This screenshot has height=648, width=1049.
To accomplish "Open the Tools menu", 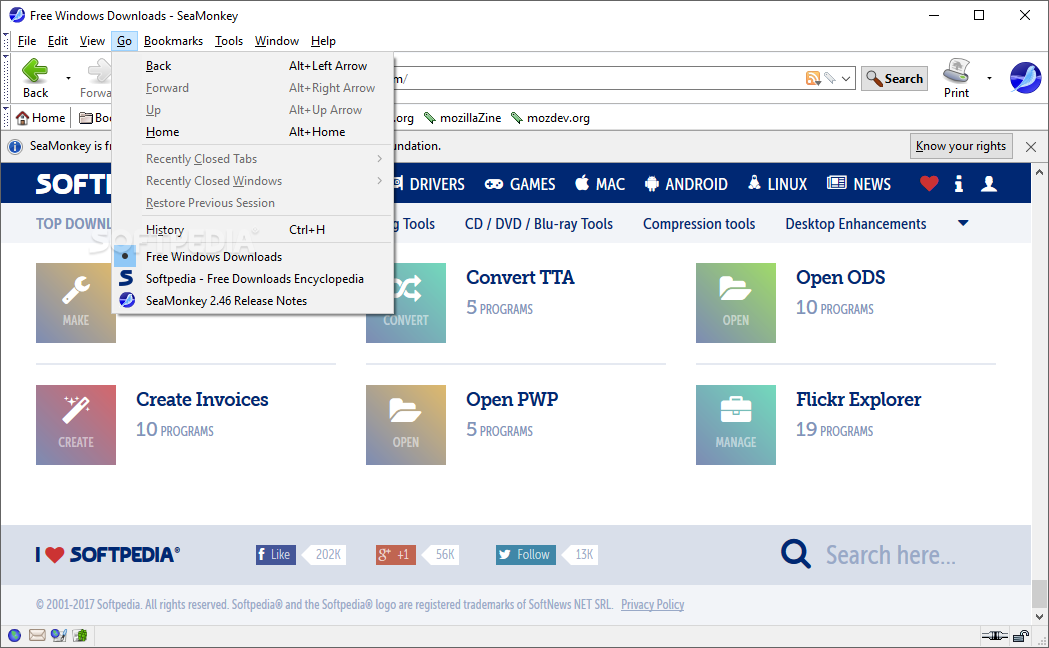I will pyautogui.click(x=229, y=41).
